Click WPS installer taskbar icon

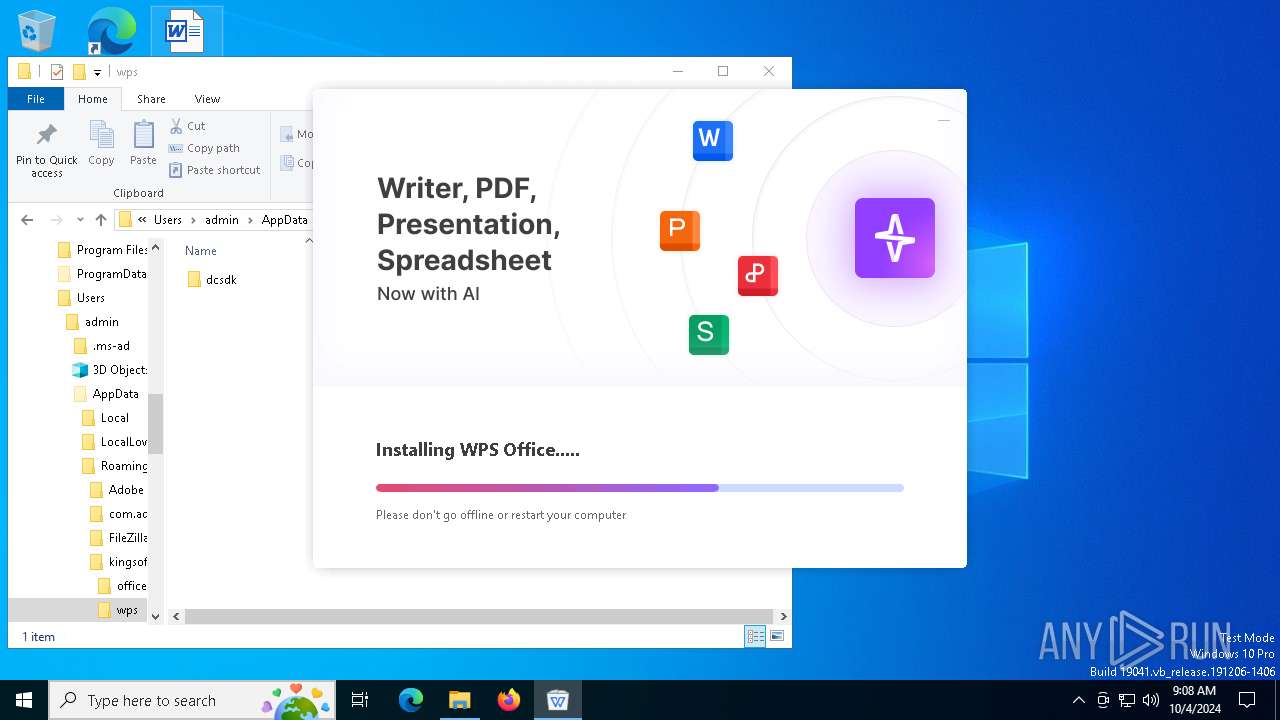[558, 700]
